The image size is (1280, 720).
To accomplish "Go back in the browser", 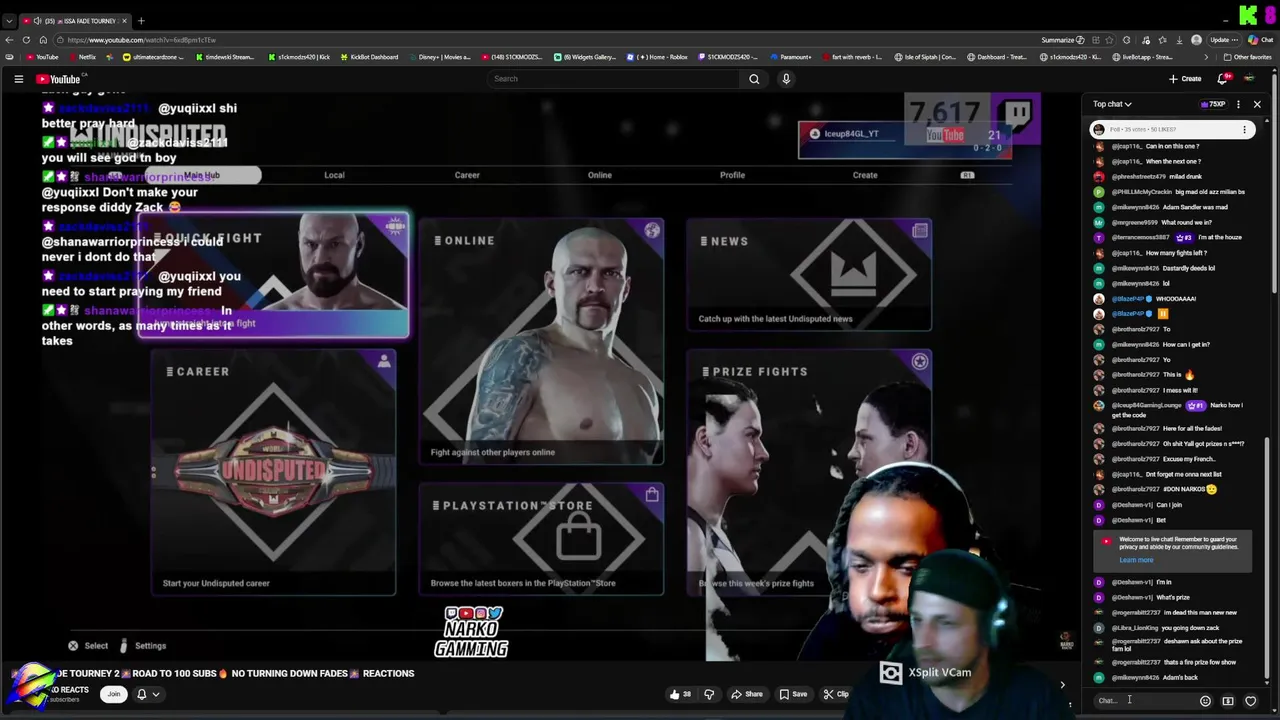I will point(9,40).
